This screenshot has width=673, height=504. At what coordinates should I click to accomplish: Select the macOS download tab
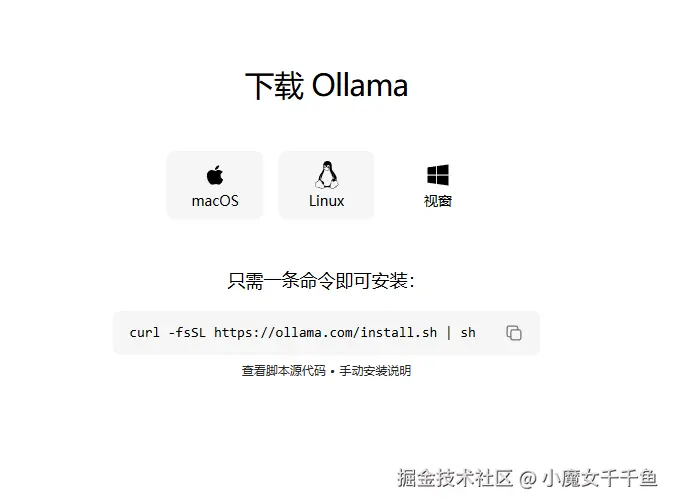click(215, 185)
